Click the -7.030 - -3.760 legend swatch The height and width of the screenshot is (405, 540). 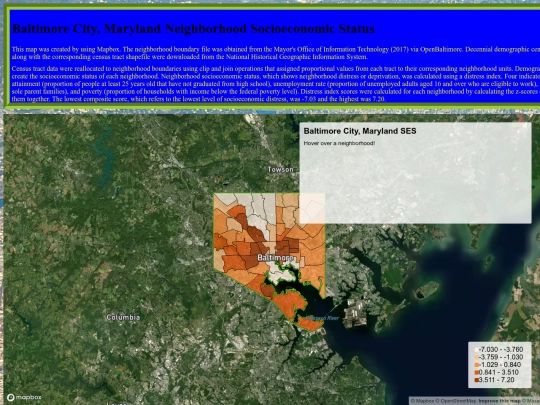[x=477, y=350]
